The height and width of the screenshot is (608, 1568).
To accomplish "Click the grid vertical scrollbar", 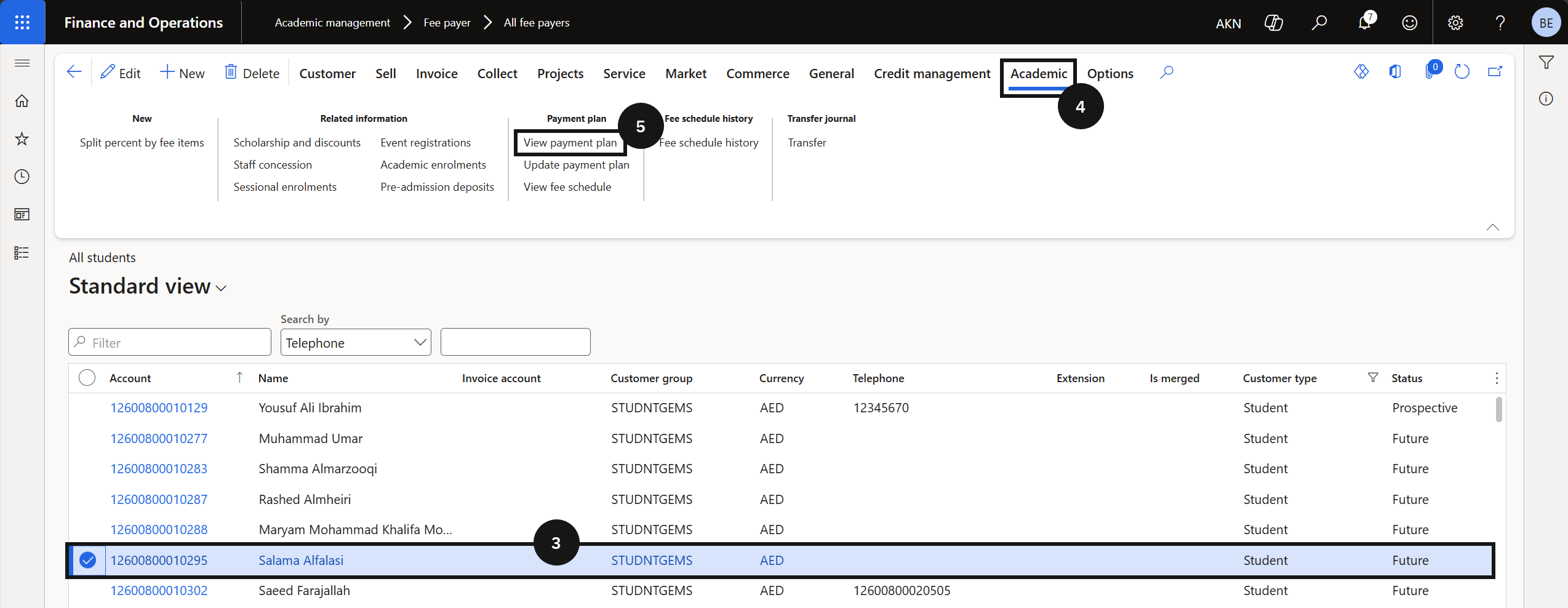I will click(x=1499, y=409).
